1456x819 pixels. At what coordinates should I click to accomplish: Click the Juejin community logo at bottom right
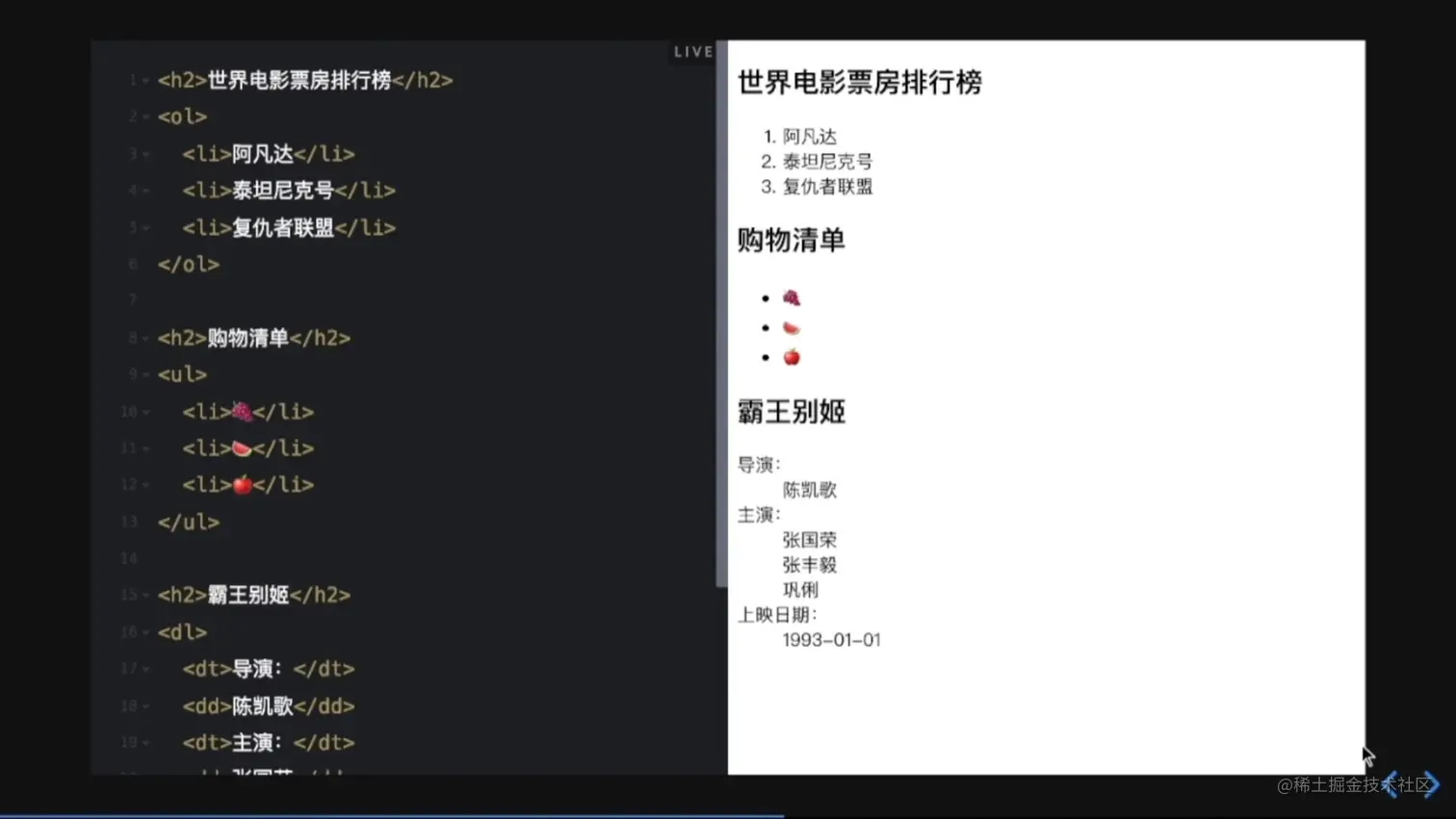(x=1412, y=785)
